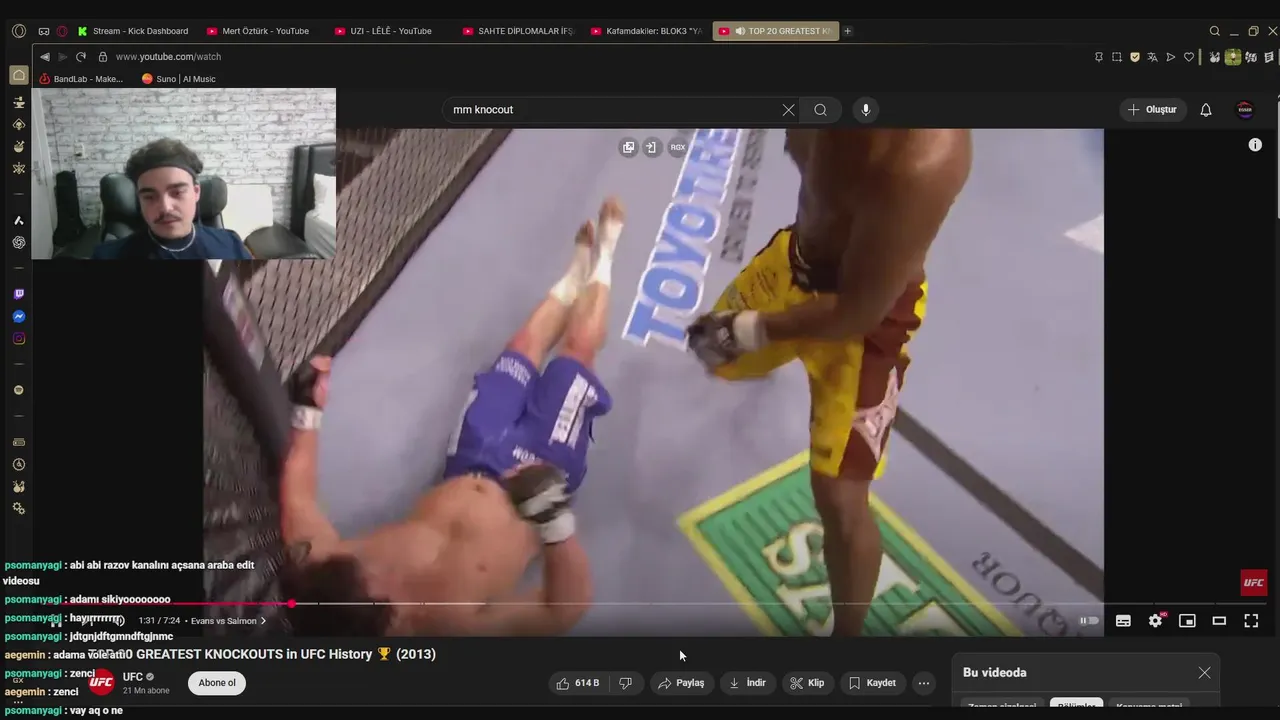1280x720 pixels.
Task: Open Twitch from the Opera sidebar
Action: point(18,294)
